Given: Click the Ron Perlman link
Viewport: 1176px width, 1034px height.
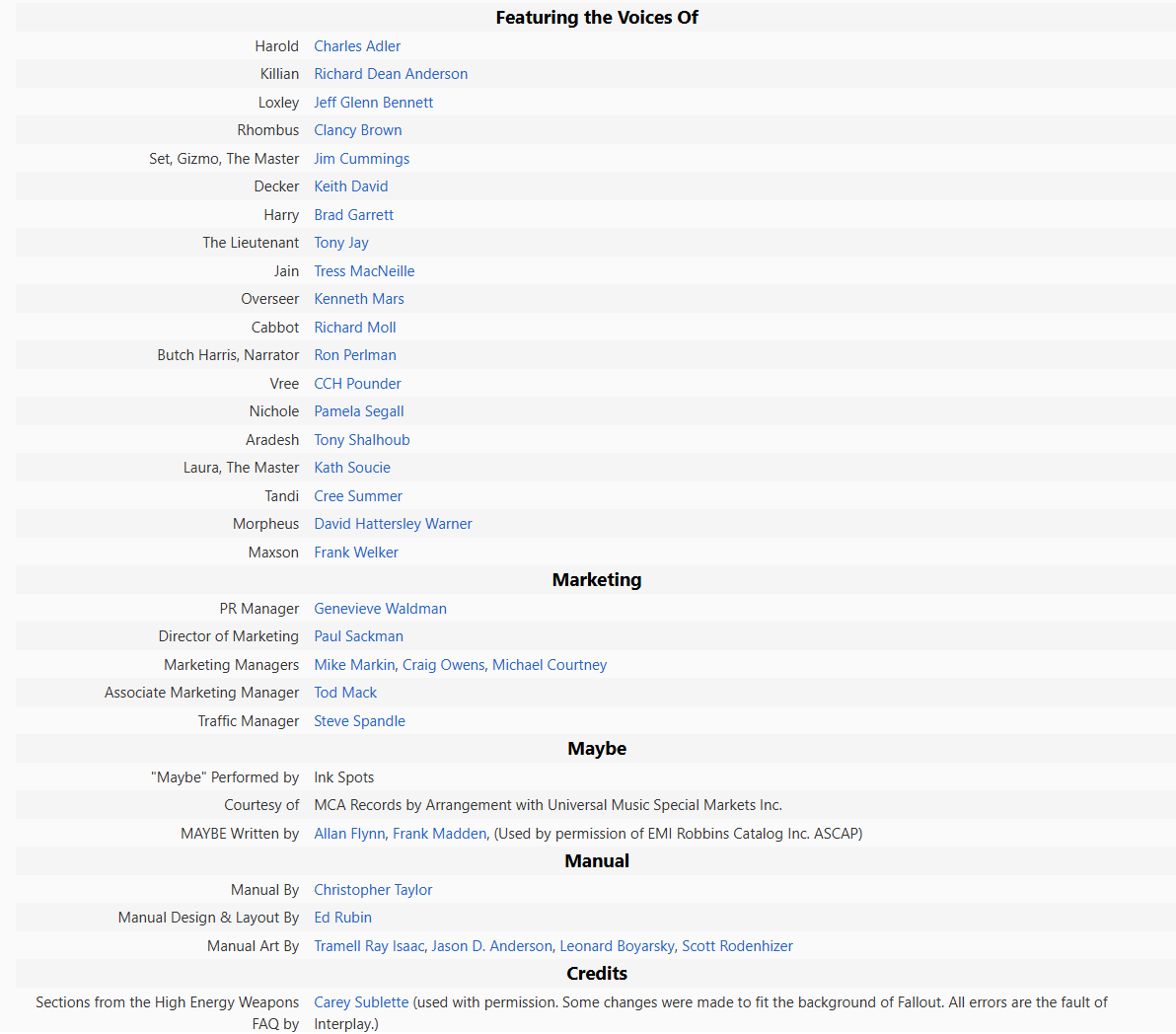Looking at the screenshot, I should click(x=355, y=355).
